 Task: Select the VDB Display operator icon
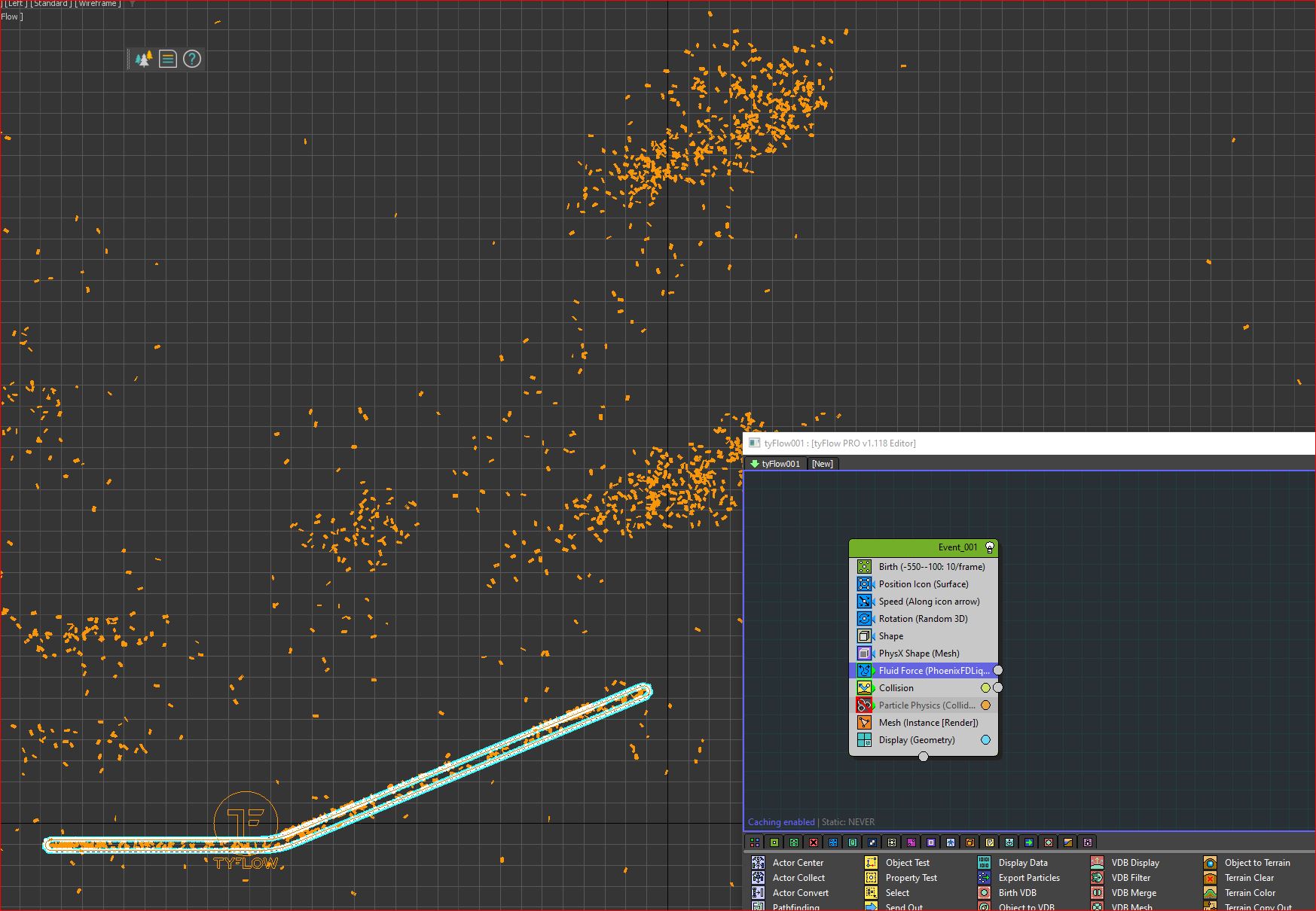point(1098,863)
